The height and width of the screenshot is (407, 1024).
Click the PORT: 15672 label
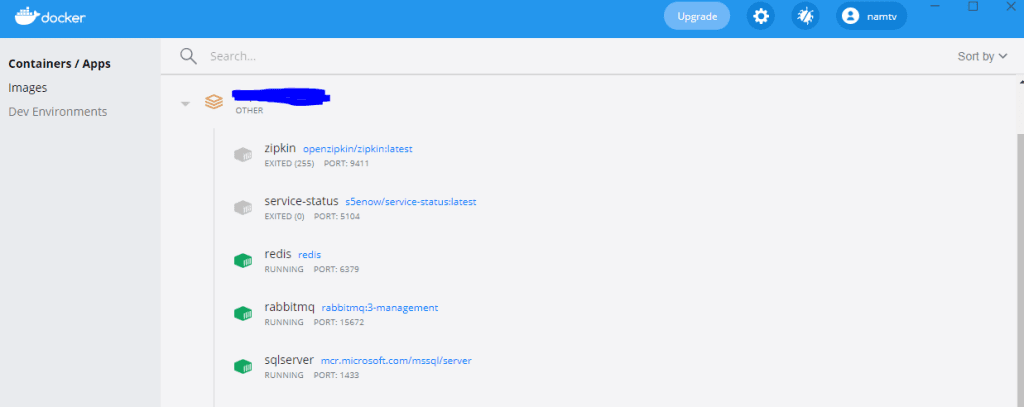[338, 322]
